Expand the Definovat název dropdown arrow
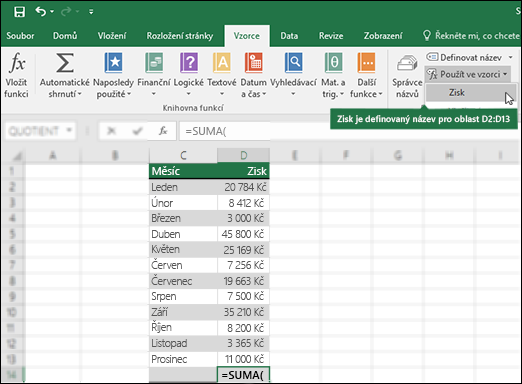Viewport: 522px width, 384px height. pyautogui.click(x=511, y=57)
